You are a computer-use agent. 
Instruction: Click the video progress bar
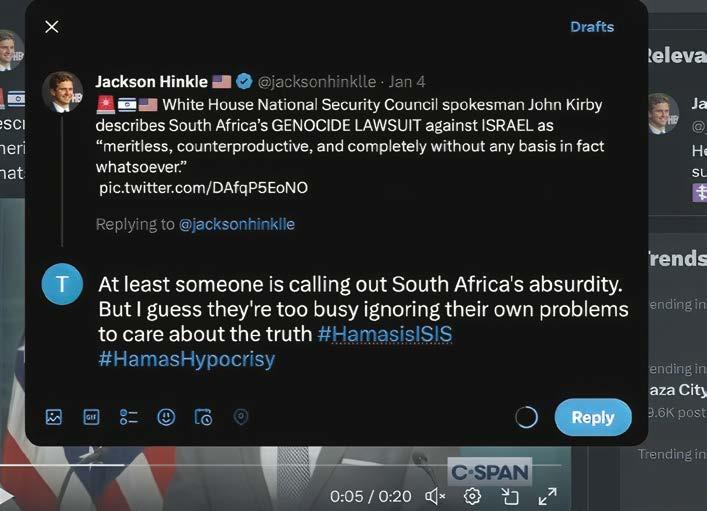pyautogui.click(x=280, y=464)
